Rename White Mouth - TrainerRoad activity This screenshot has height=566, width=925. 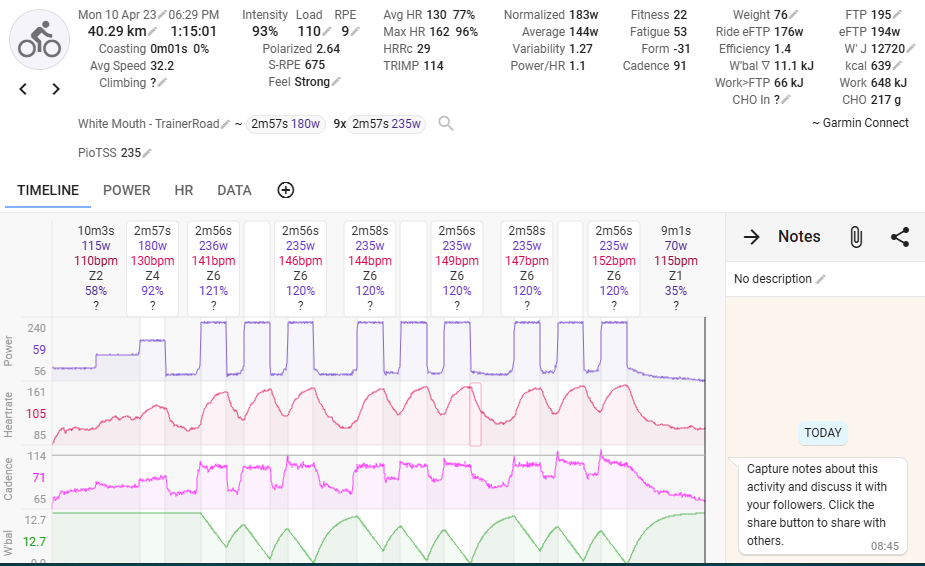point(225,124)
